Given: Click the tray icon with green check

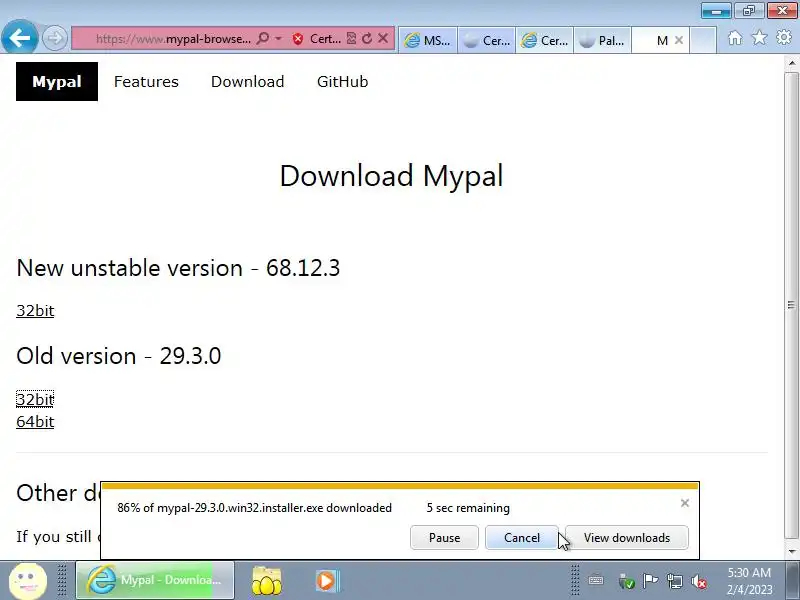Looking at the screenshot, I should (x=626, y=581).
